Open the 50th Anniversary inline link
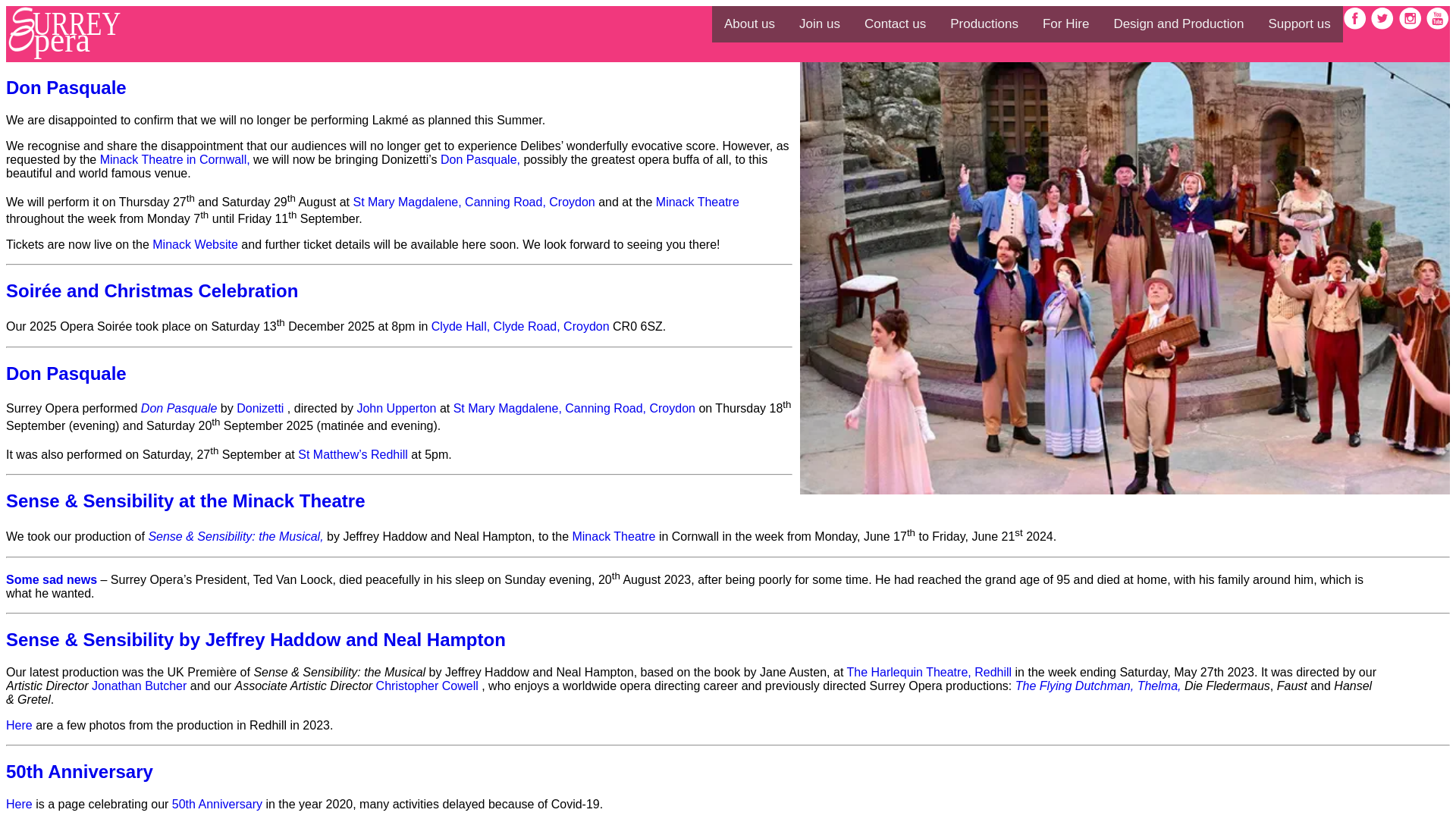1456x819 pixels. pyautogui.click(x=217, y=805)
